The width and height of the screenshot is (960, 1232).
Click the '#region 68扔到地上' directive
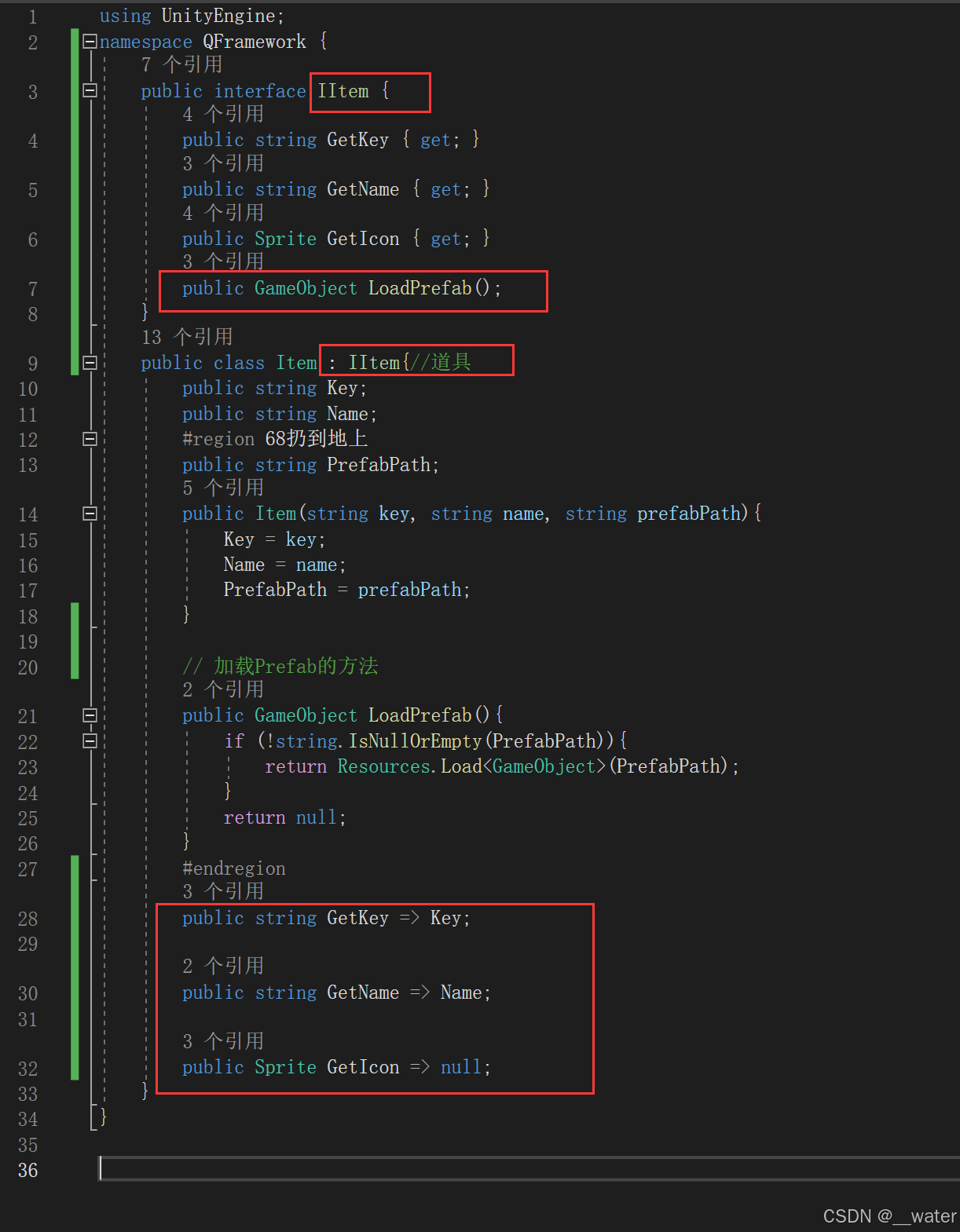point(275,439)
